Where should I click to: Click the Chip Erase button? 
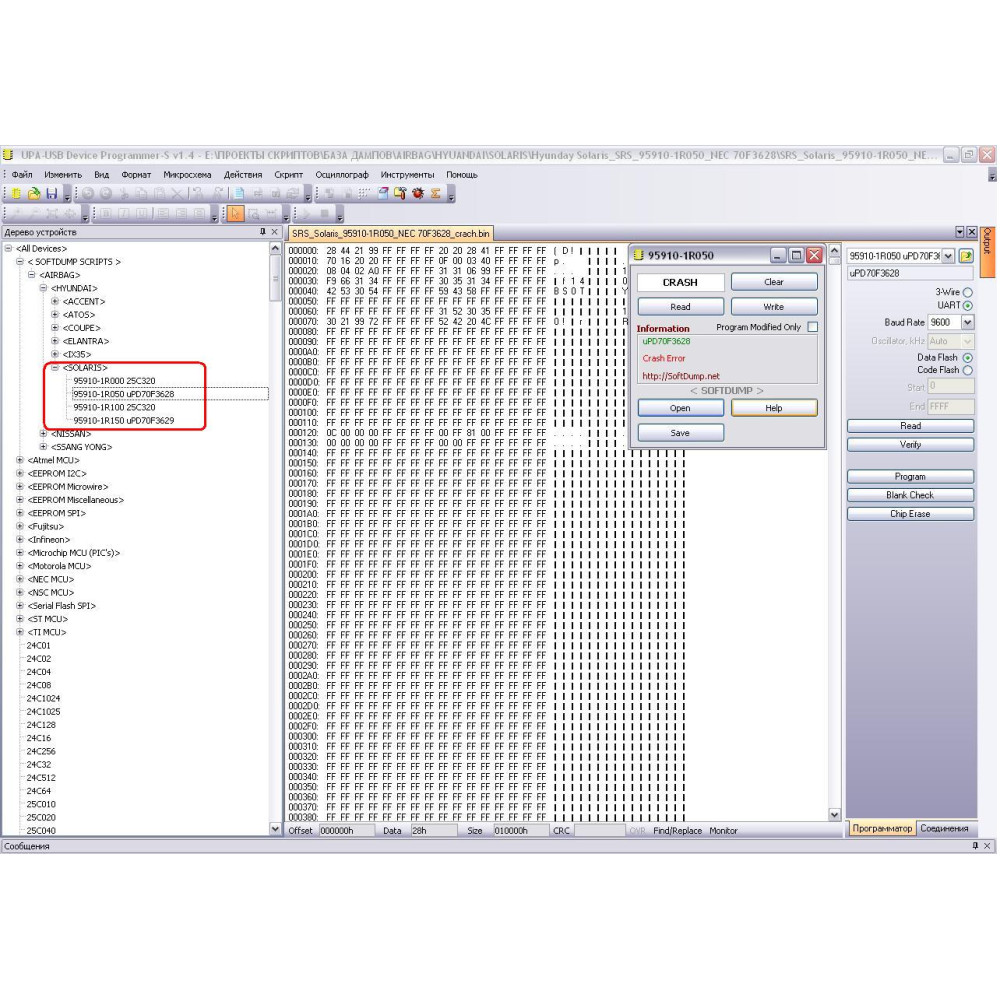[910, 514]
